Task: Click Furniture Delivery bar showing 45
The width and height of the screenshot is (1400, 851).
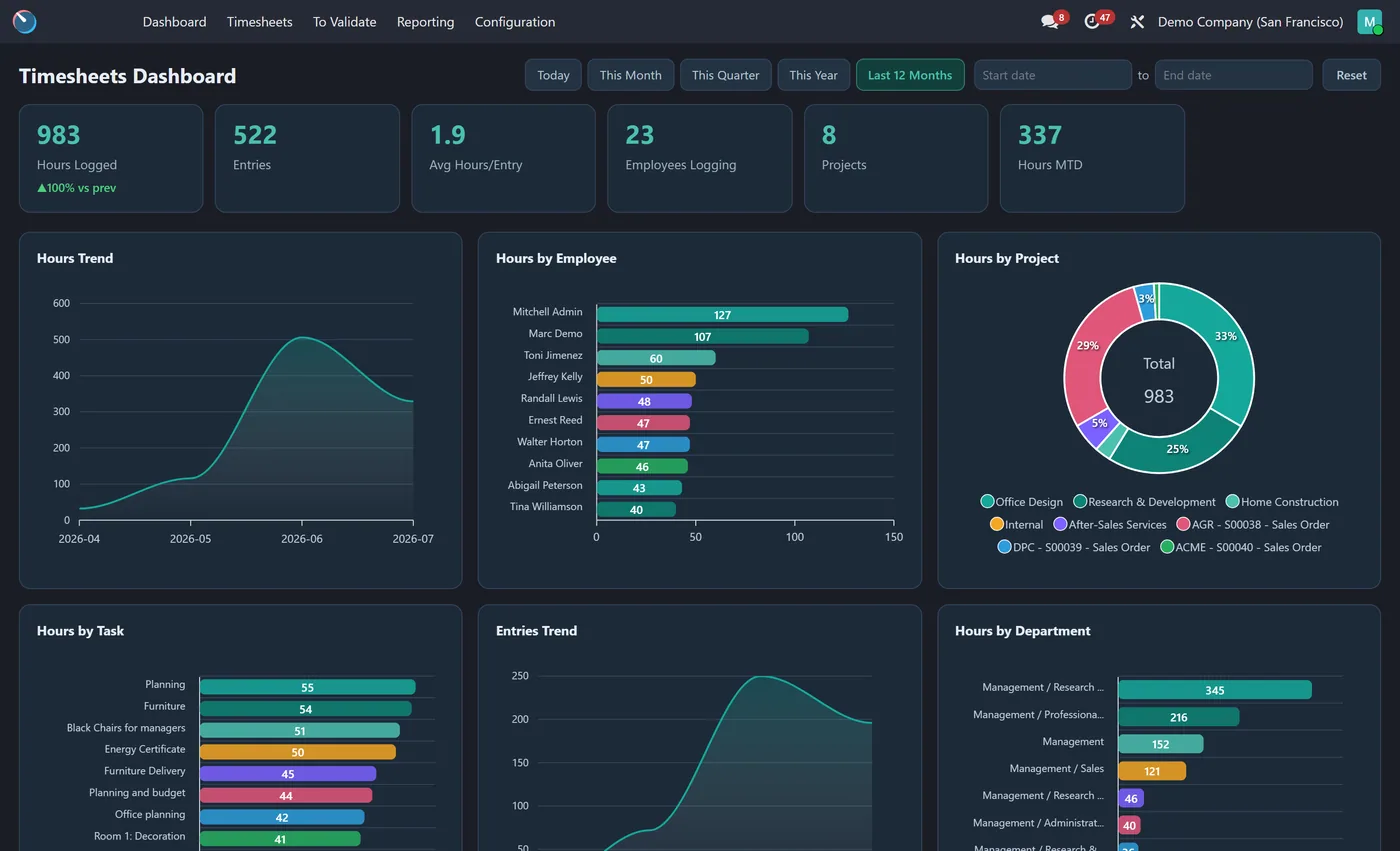Action: coord(288,774)
